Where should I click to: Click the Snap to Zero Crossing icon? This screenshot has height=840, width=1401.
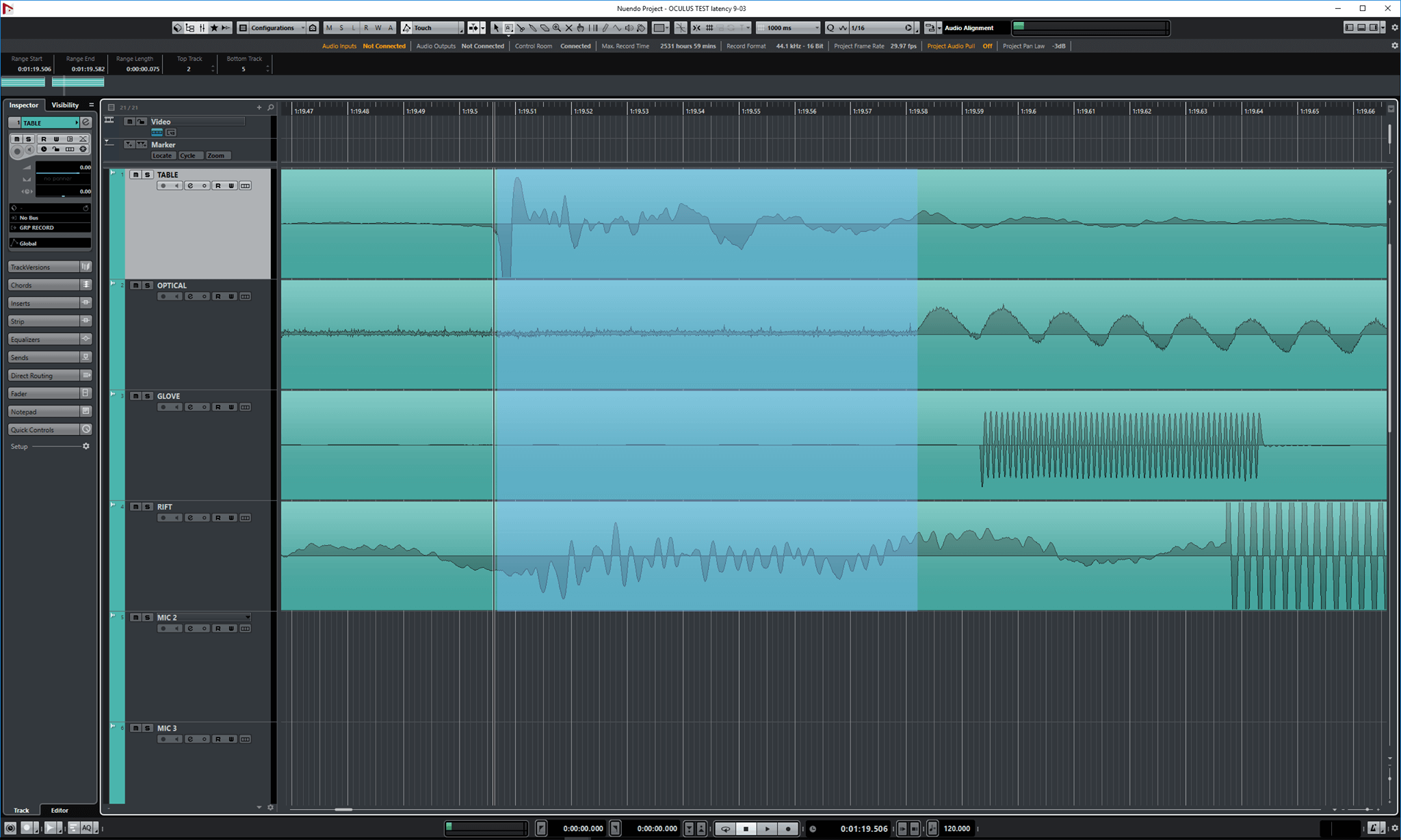pos(681,28)
